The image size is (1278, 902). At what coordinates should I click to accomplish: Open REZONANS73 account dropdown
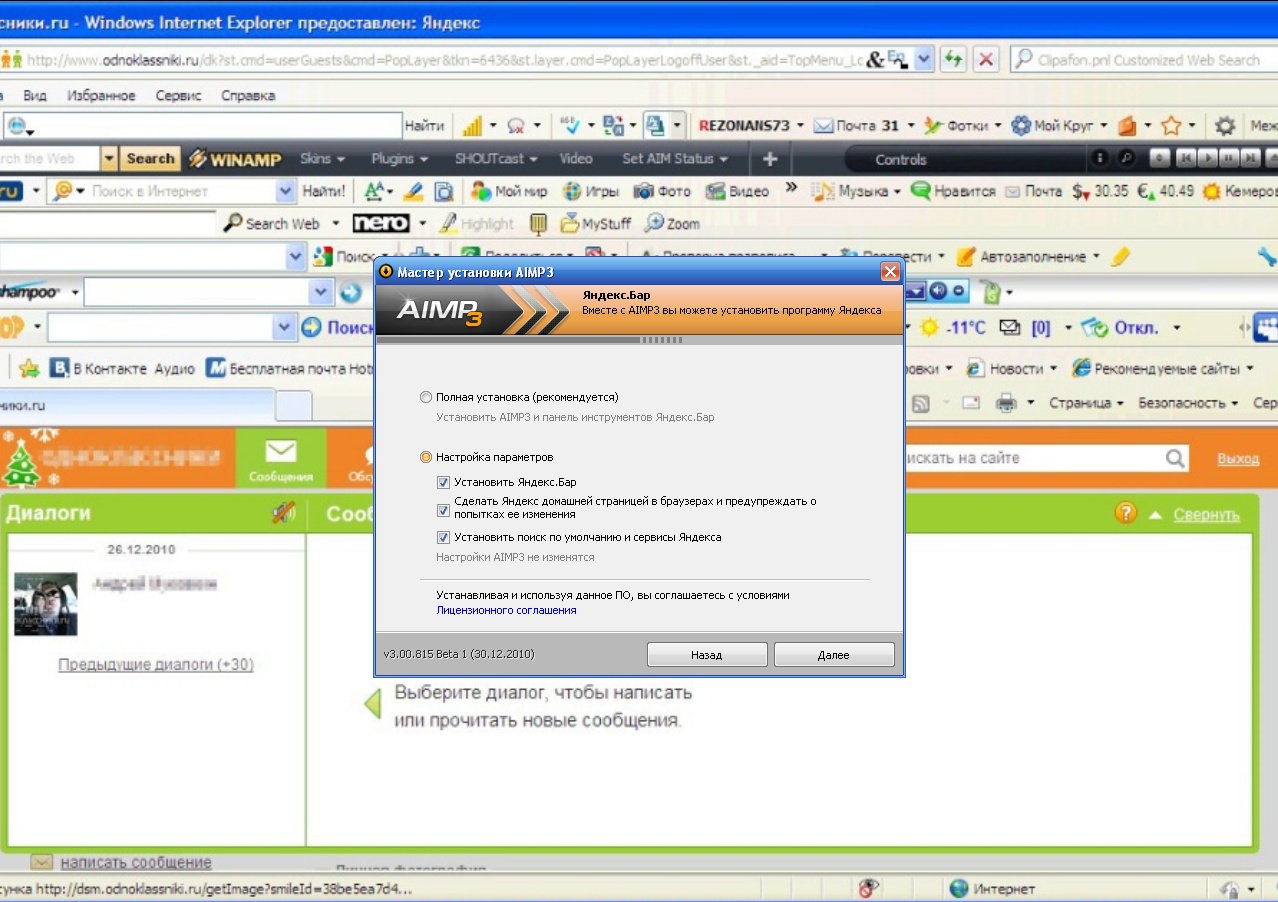752,126
